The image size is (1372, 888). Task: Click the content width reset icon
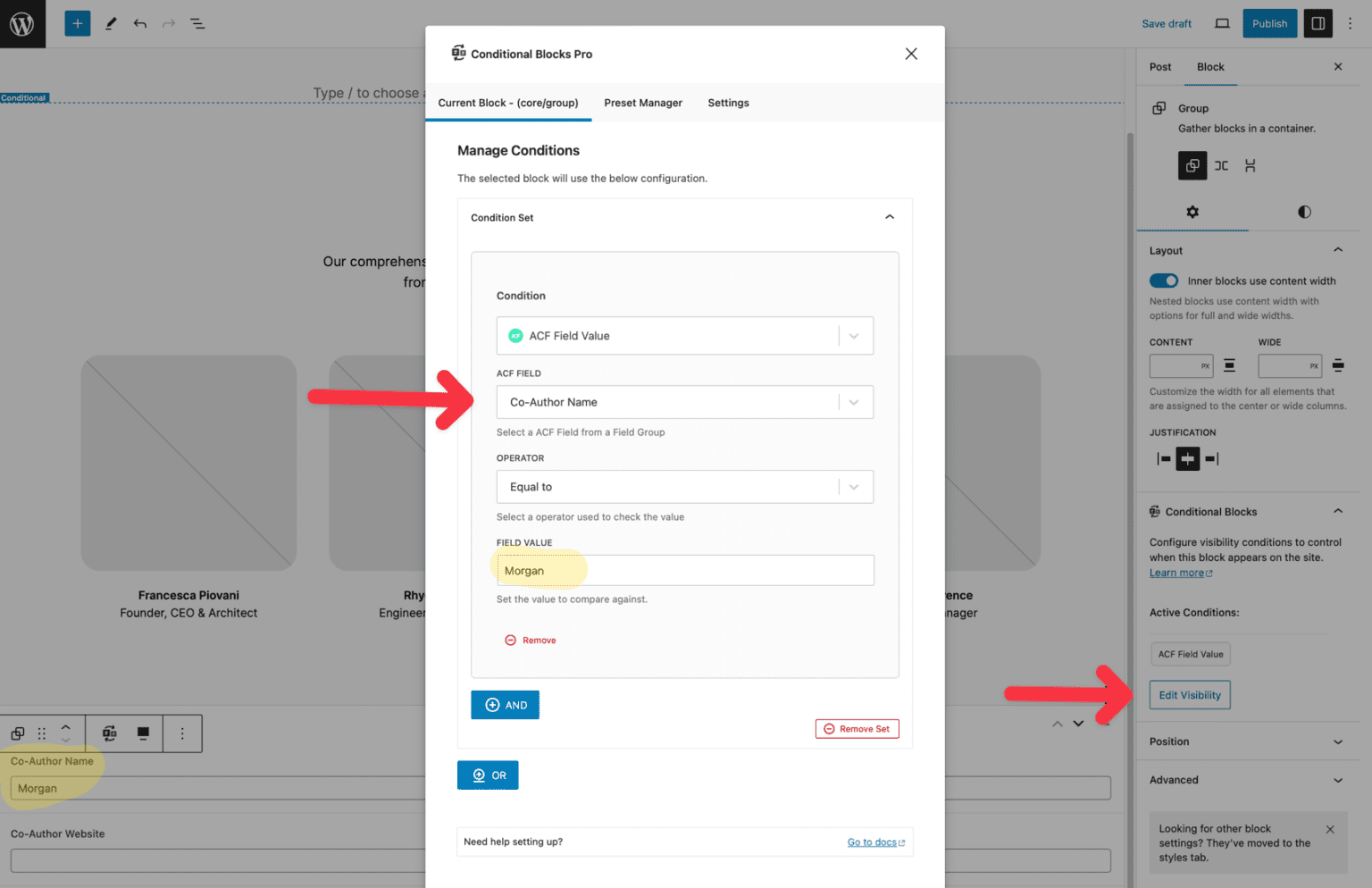1230,365
